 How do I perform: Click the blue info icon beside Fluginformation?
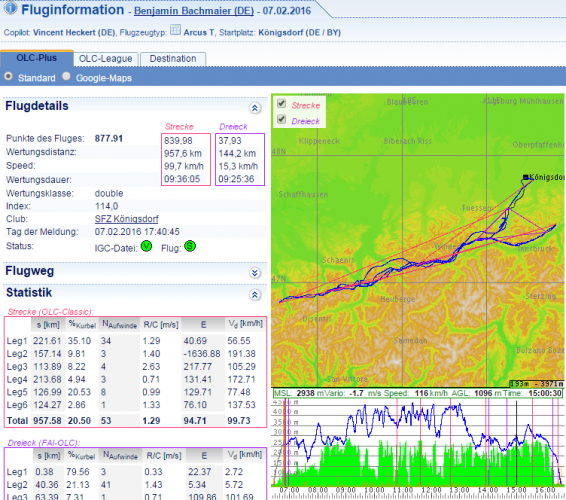(10, 7)
